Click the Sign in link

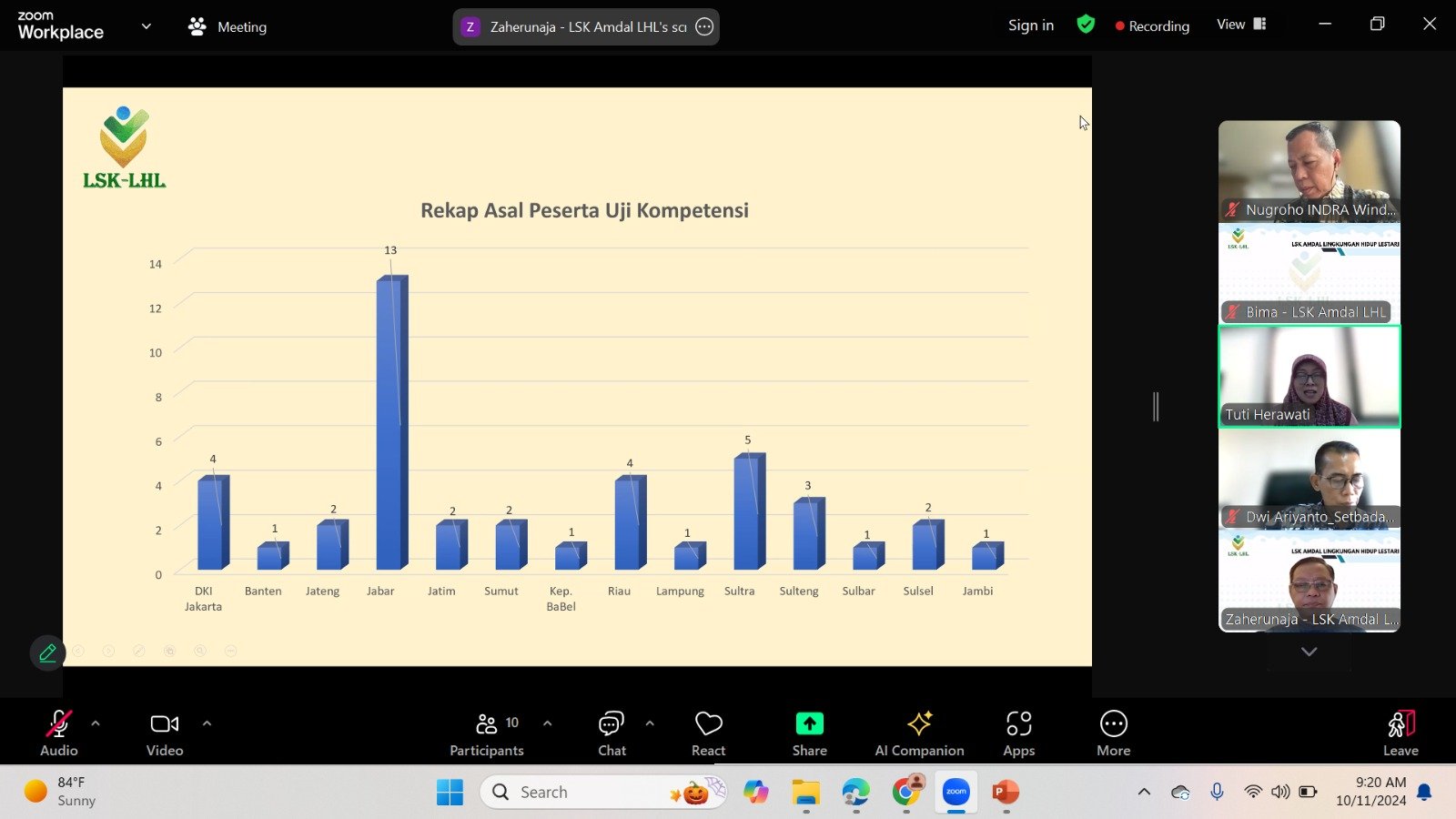pos(1031,25)
